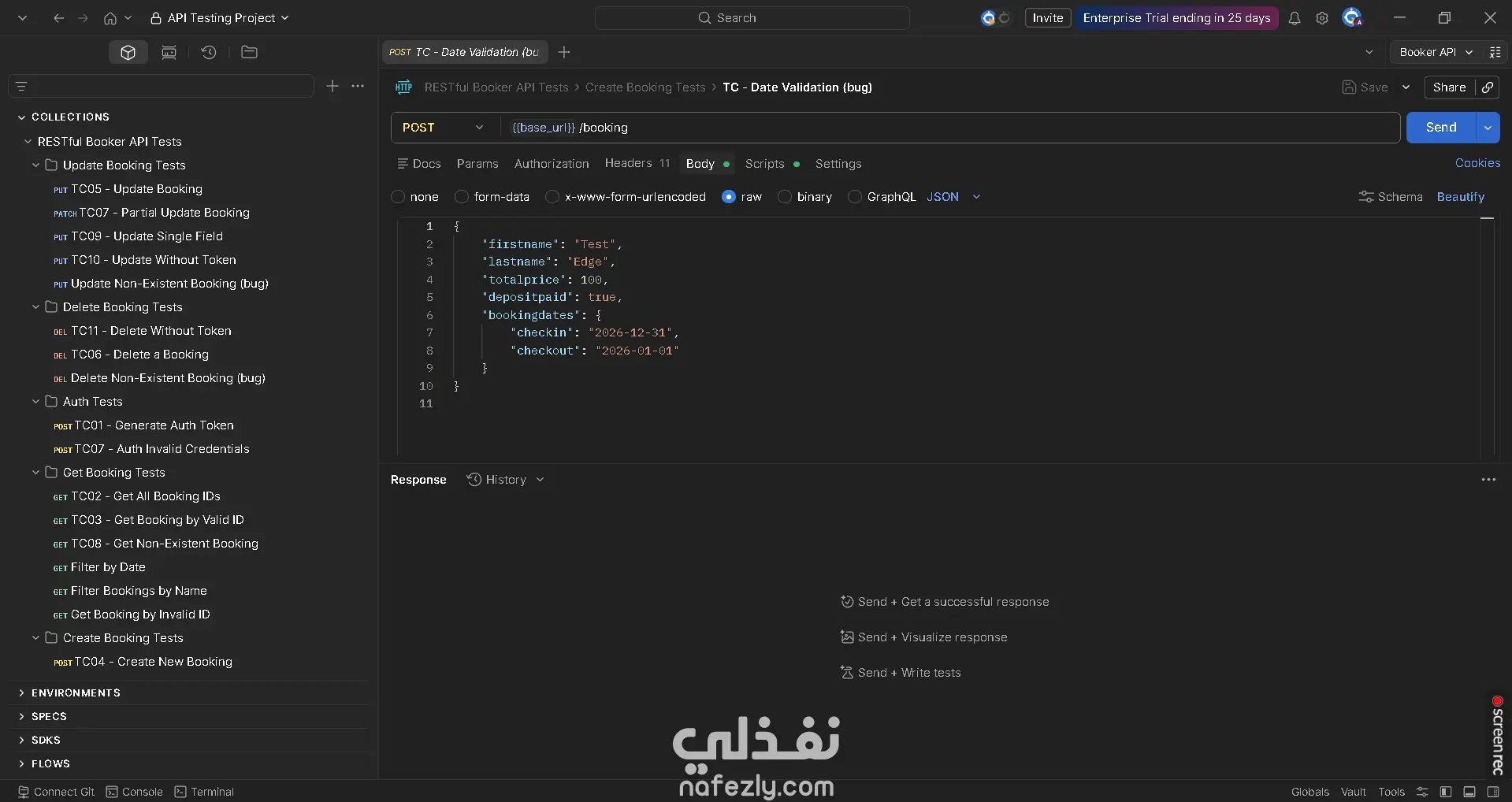Viewport: 1512px width, 802px height.
Task: Open the response pane three-dot menu
Action: [1488, 480]
